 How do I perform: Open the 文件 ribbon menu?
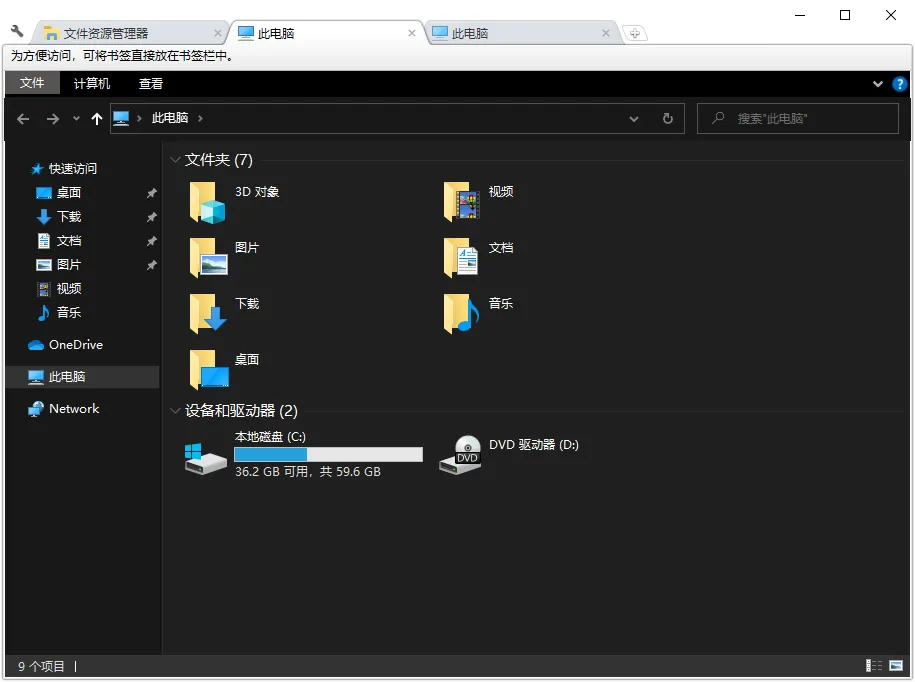pyautogui.click(x=32, y=83)
